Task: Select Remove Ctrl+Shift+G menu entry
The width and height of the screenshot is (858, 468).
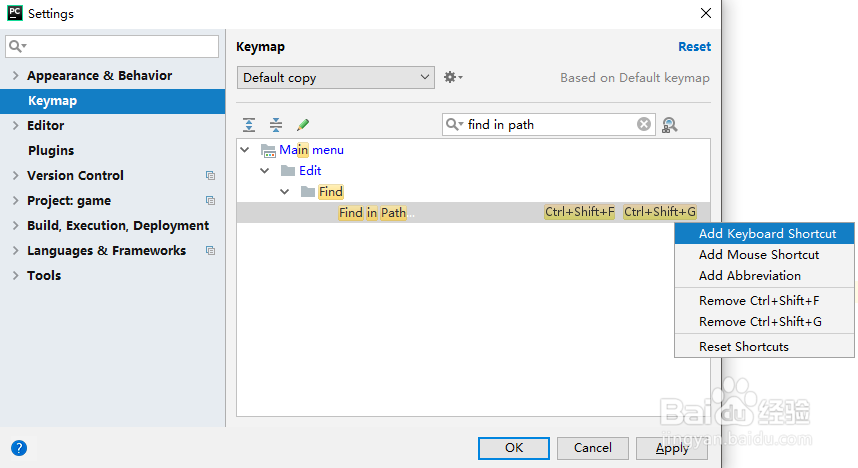Action: pos(764,321)
